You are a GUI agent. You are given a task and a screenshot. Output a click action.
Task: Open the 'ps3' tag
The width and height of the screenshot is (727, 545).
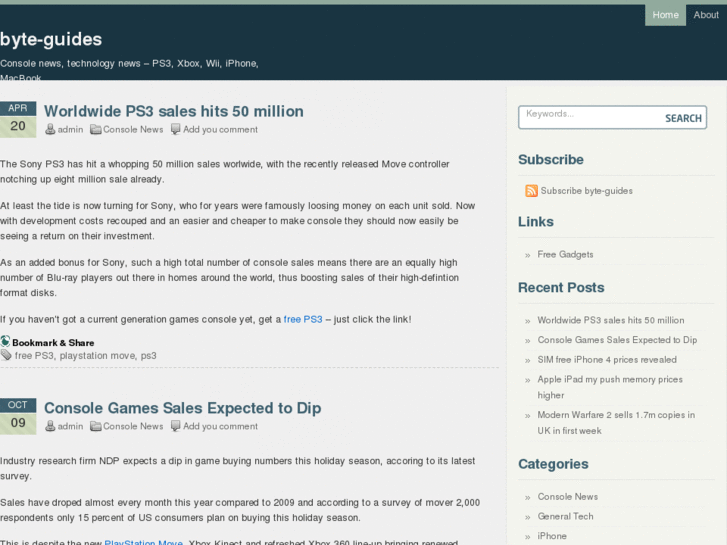[148, 356]
